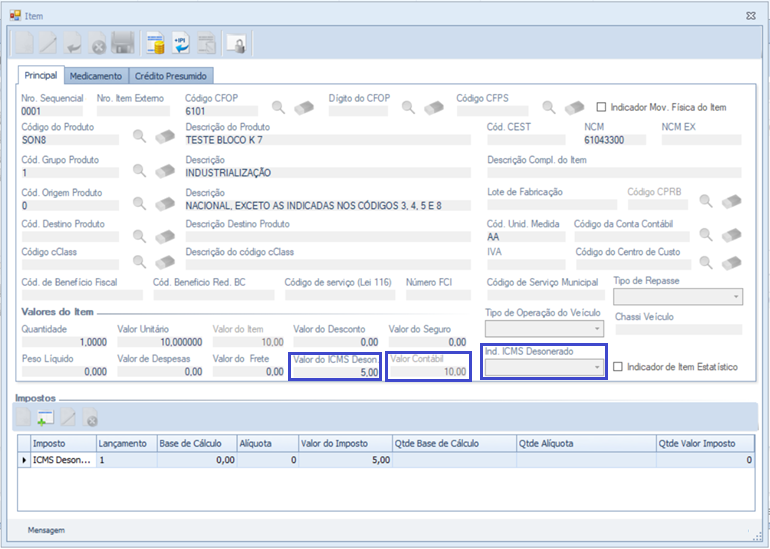This screenshot has height=549, width=770.
Task: Click eraser icon next to Código CFPS
Action: click(x=573, y=107)
